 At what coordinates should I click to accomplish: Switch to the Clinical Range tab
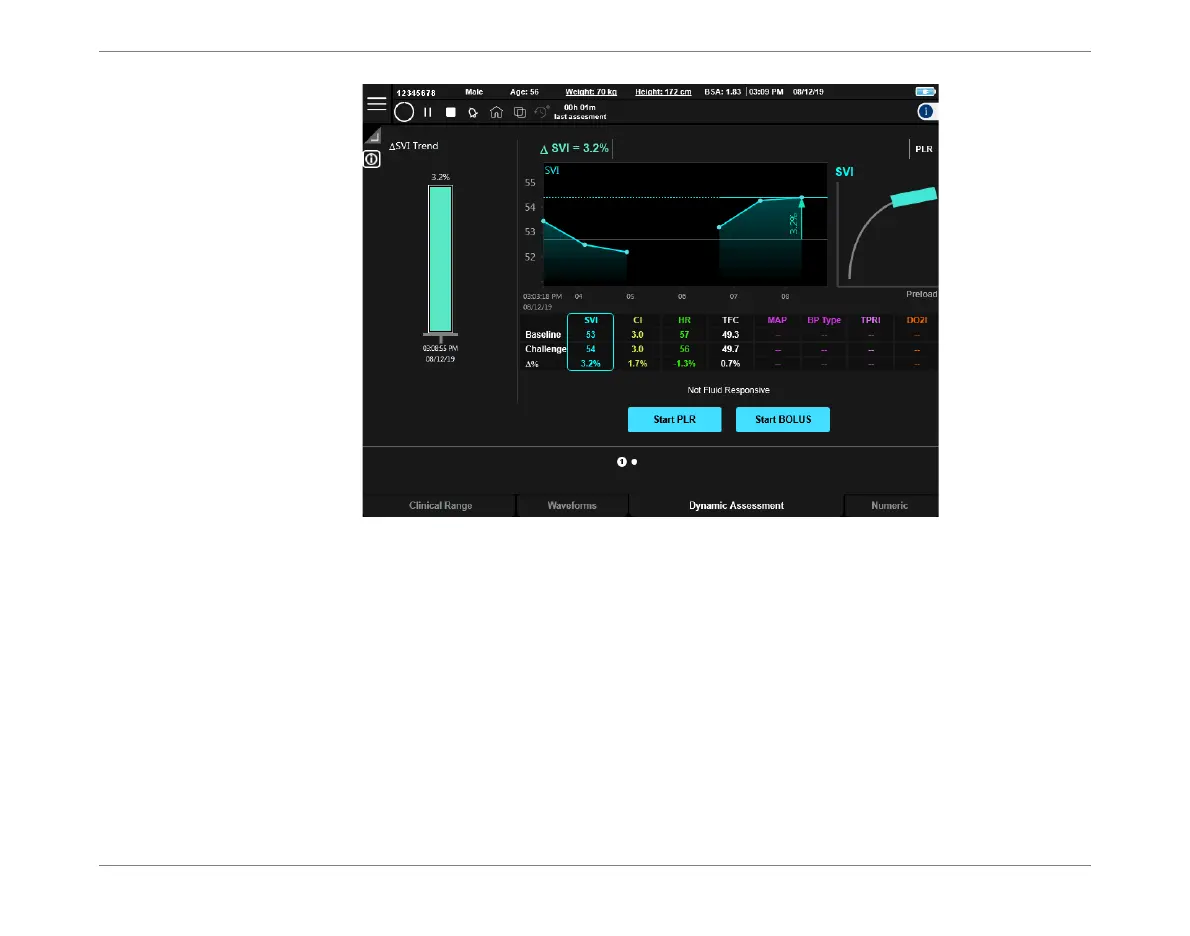tap(440, 506)
